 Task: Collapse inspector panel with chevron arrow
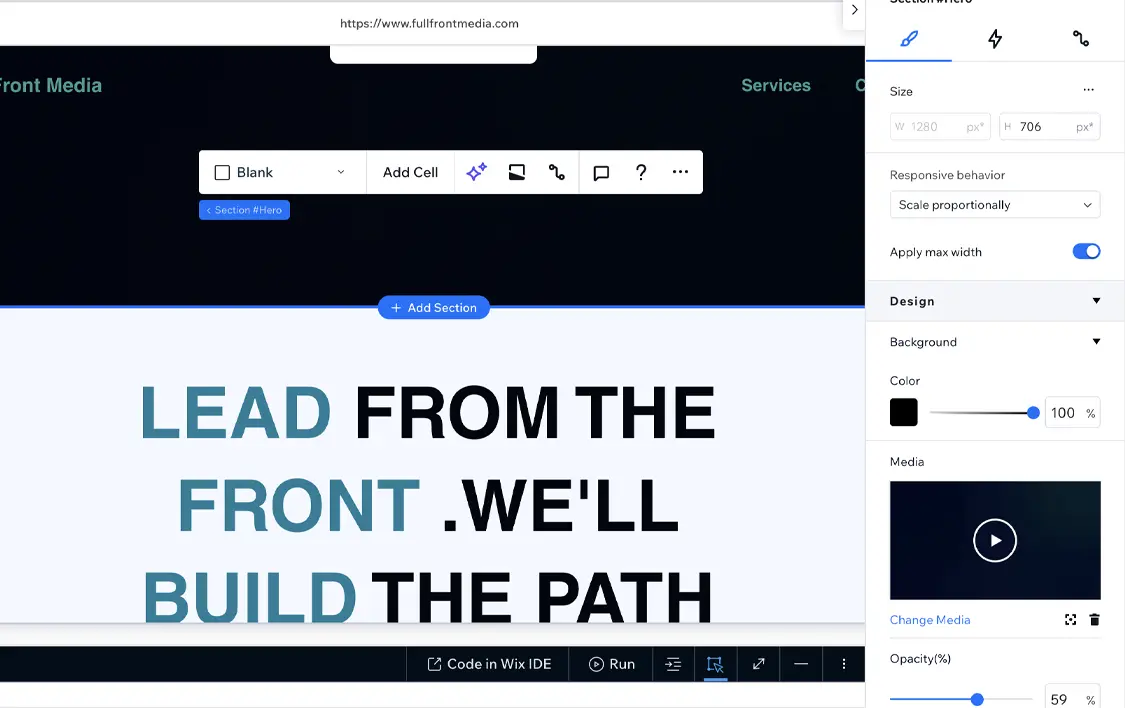855,10
